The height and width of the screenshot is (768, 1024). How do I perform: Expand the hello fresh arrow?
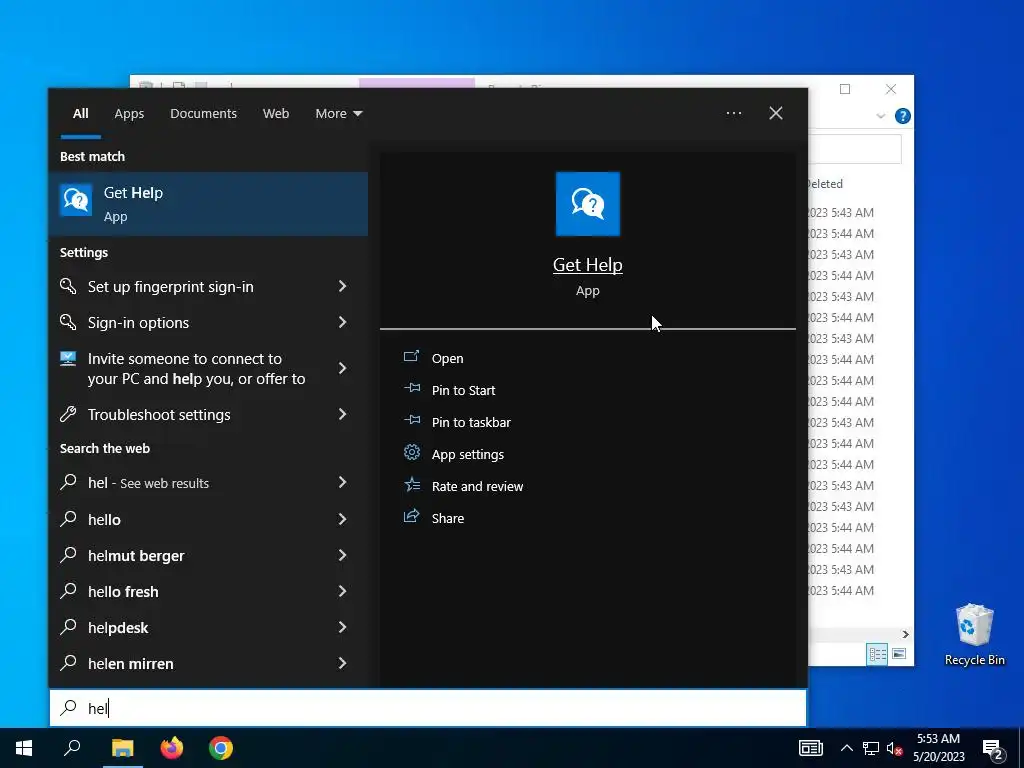(342, 591)
